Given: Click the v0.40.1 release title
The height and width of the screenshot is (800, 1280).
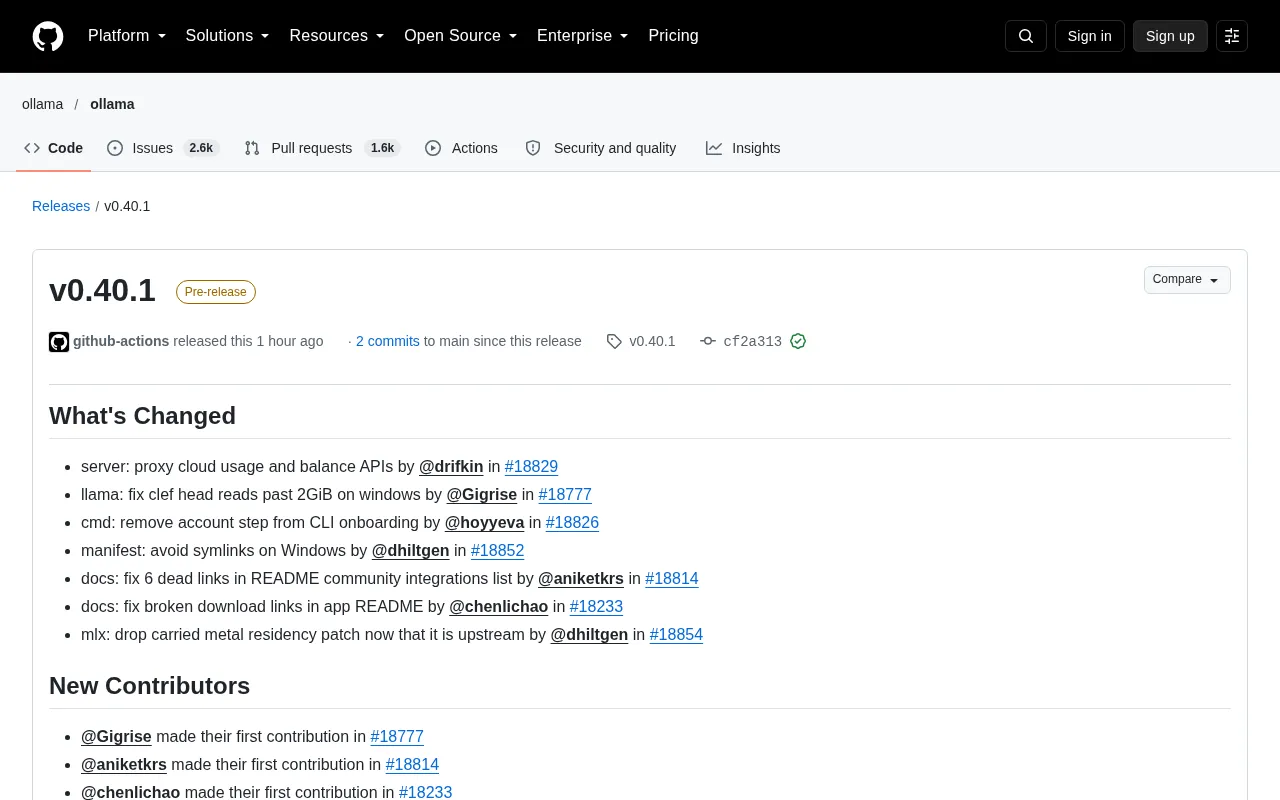Looking at the screenshot, I should (102, 290).
